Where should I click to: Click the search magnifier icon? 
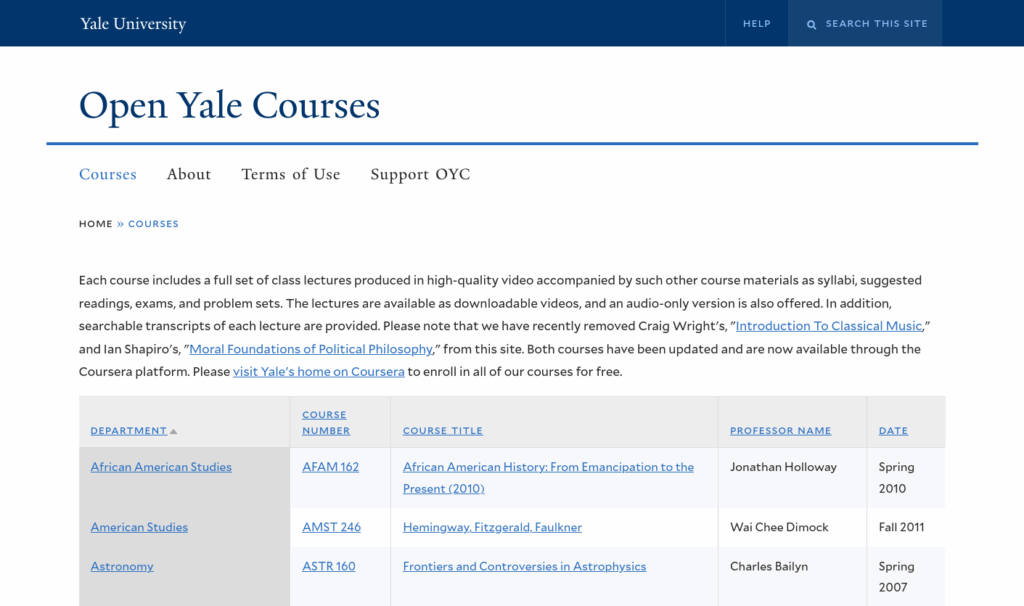click(812, 24)
